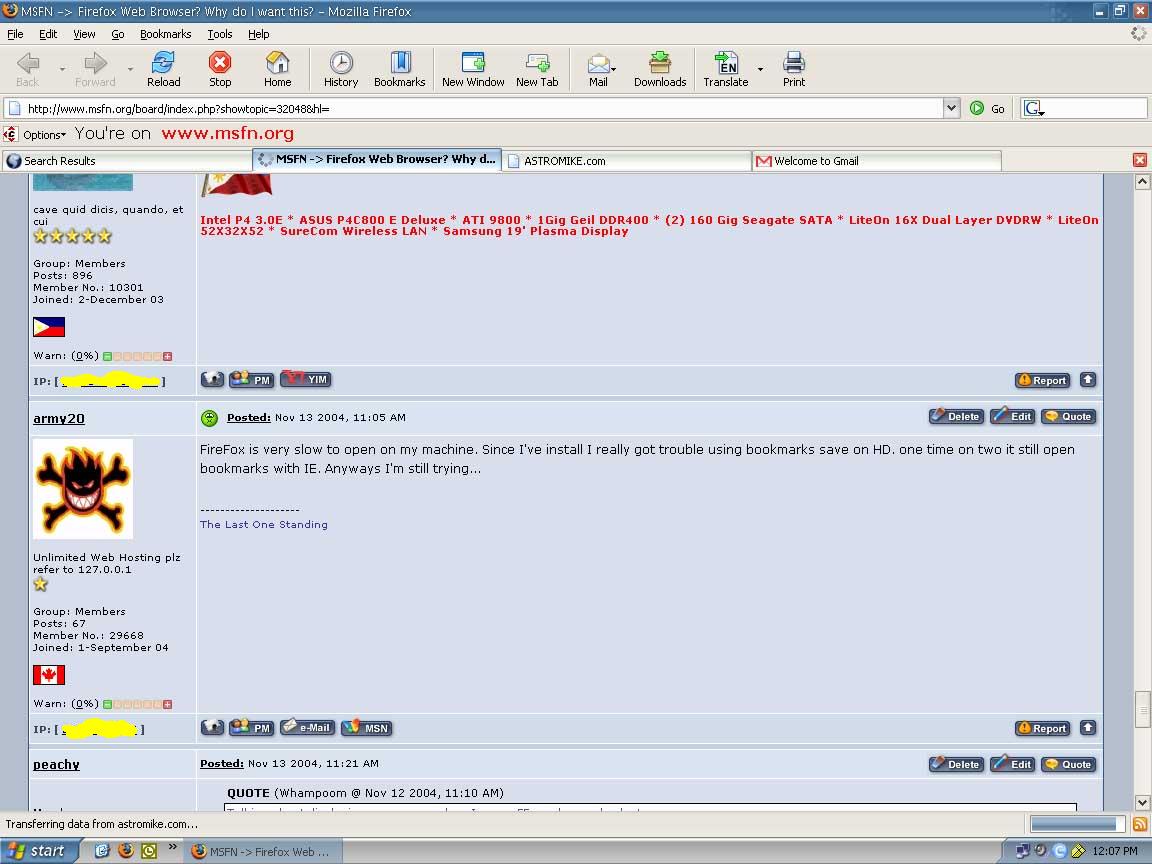Image resolution: width=1152 pixels, height=864 pixels.
Task: Edit army20's post
Action: point(1012,416)
